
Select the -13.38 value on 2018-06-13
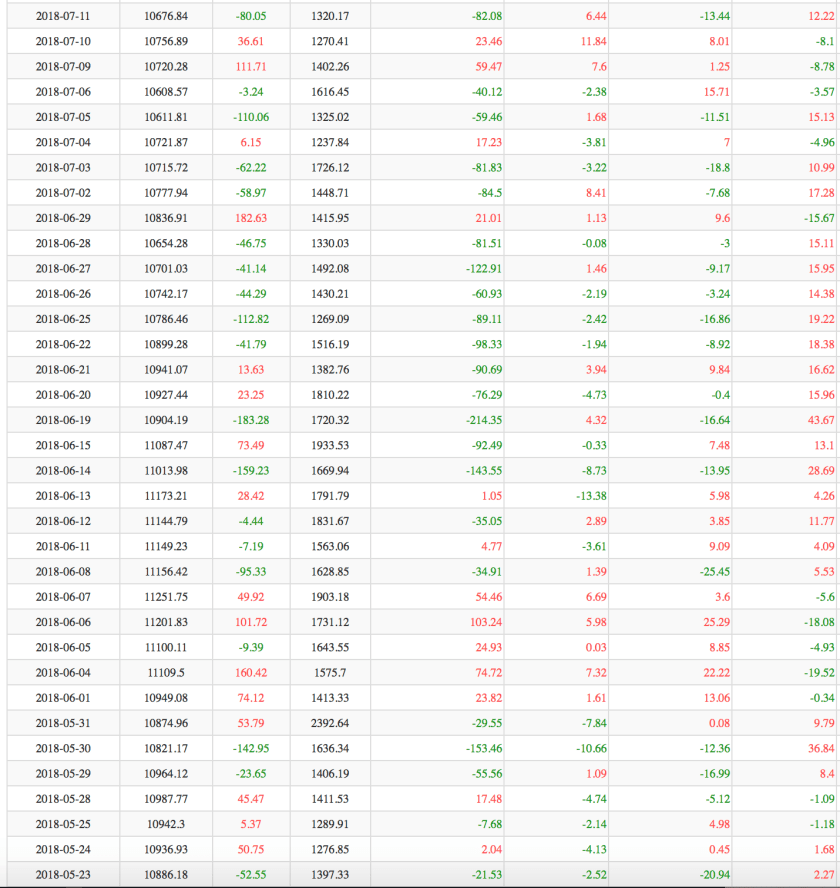592,496
